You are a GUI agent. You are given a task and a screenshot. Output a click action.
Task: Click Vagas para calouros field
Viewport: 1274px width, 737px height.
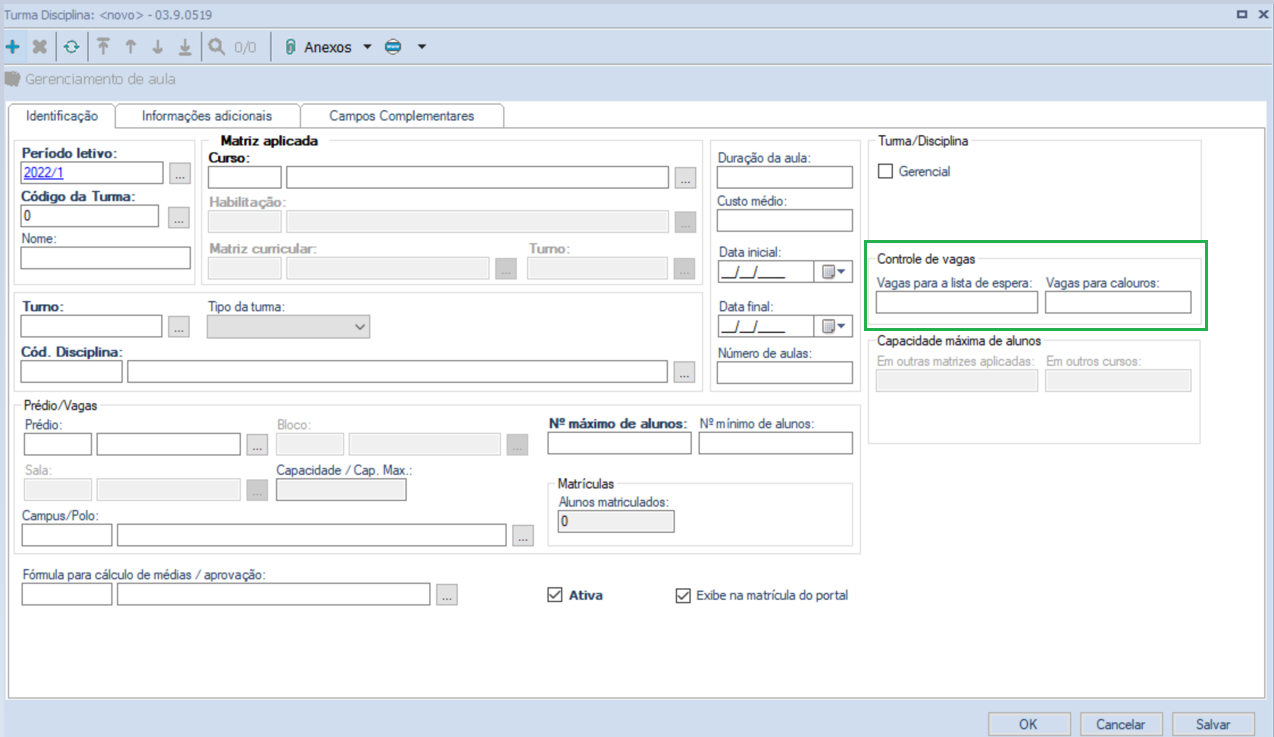coord(1118,302)
